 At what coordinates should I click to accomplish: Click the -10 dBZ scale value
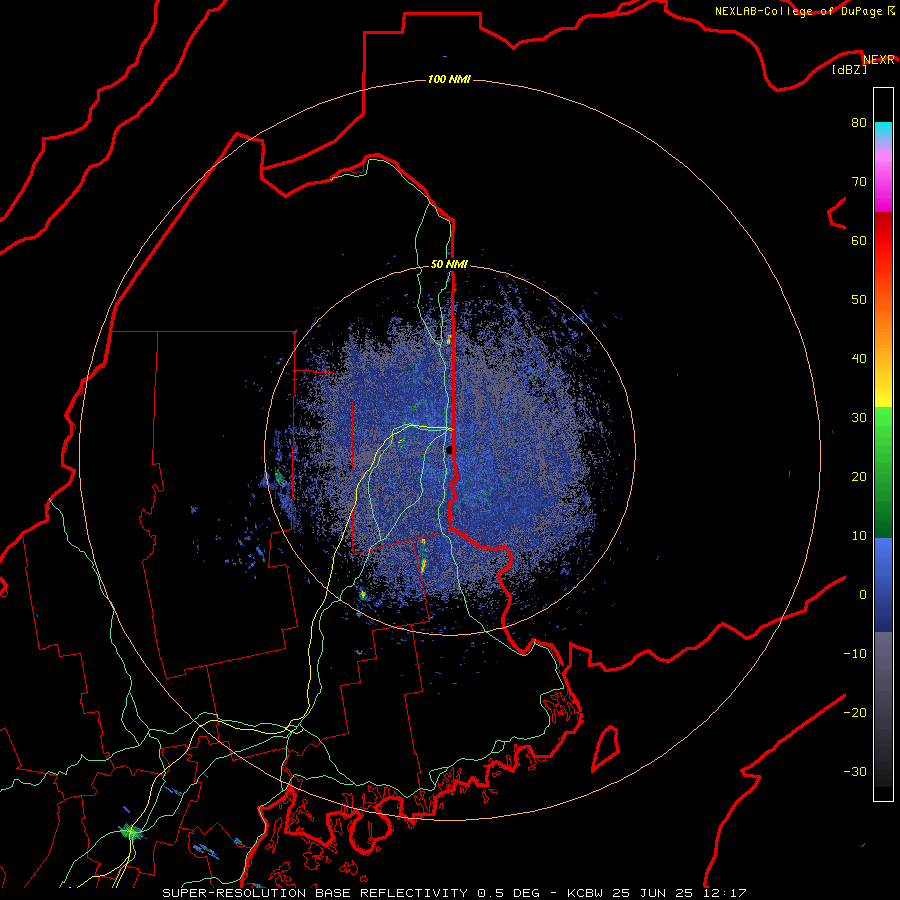coord(855,654)
